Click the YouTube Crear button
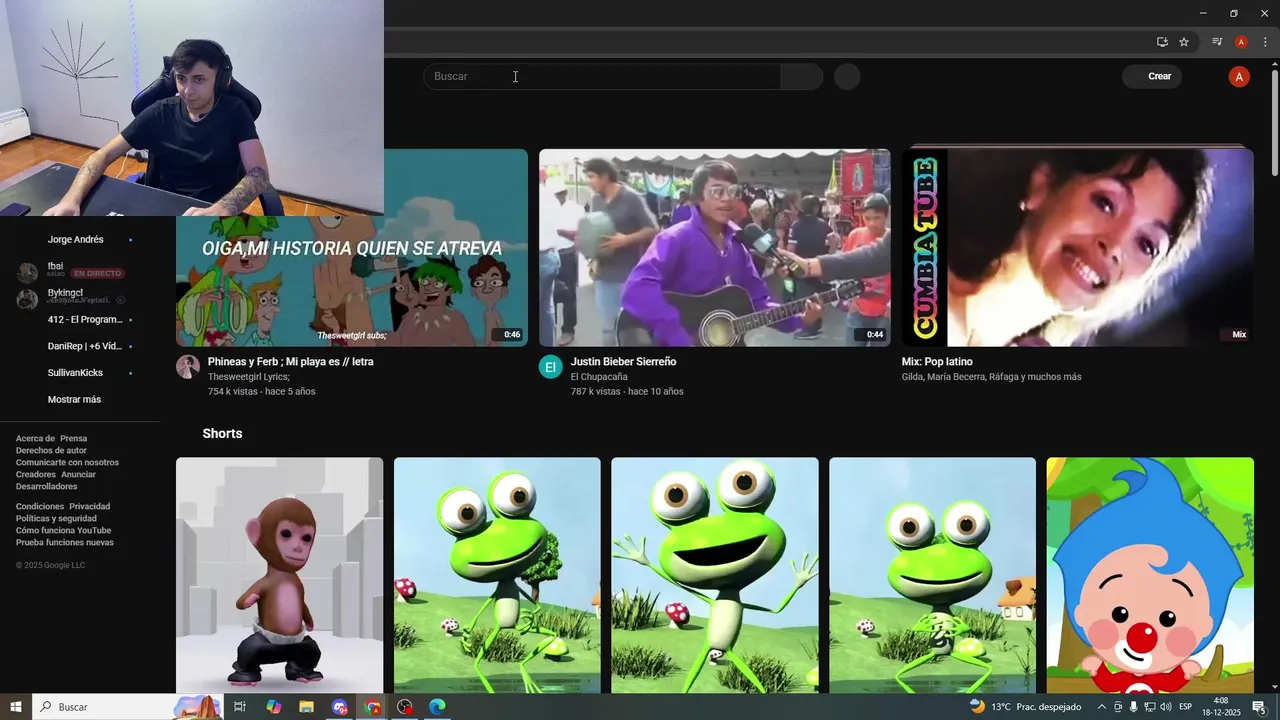Screen dimensions: 1280x720 tap(1152, 76)
